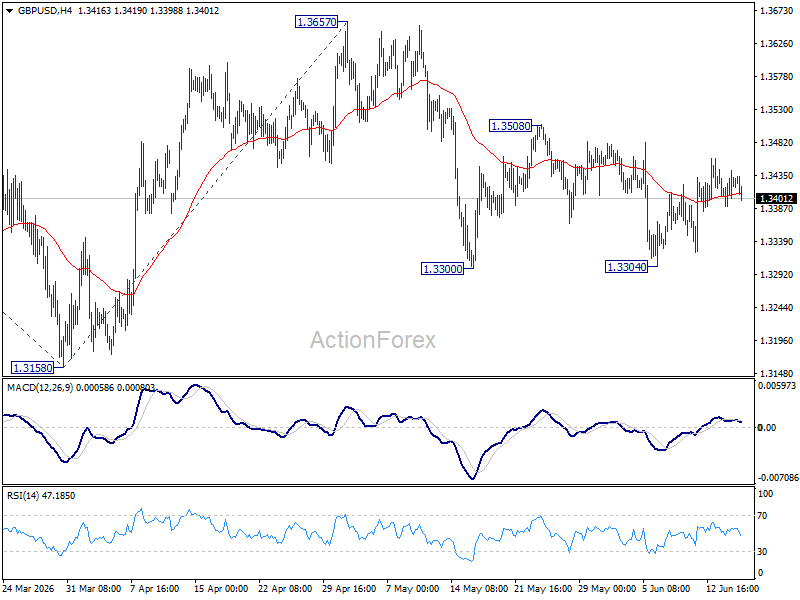Select the current price tag 1.34012
The image size is (800, 600).
click(776, 198)
